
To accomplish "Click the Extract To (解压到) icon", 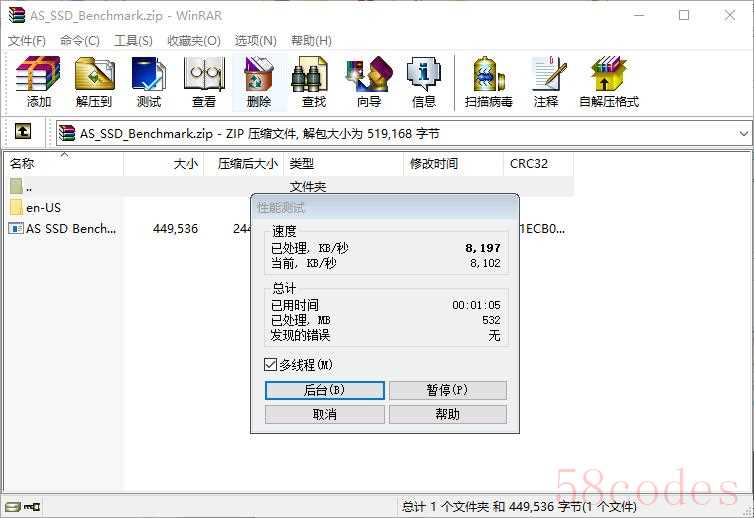I will click(x=94, y=82).
